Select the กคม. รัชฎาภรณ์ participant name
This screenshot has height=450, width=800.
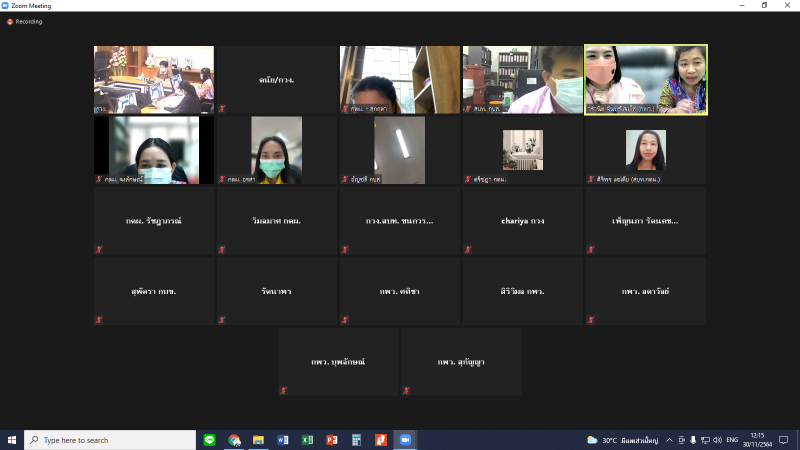click(154, 221)
